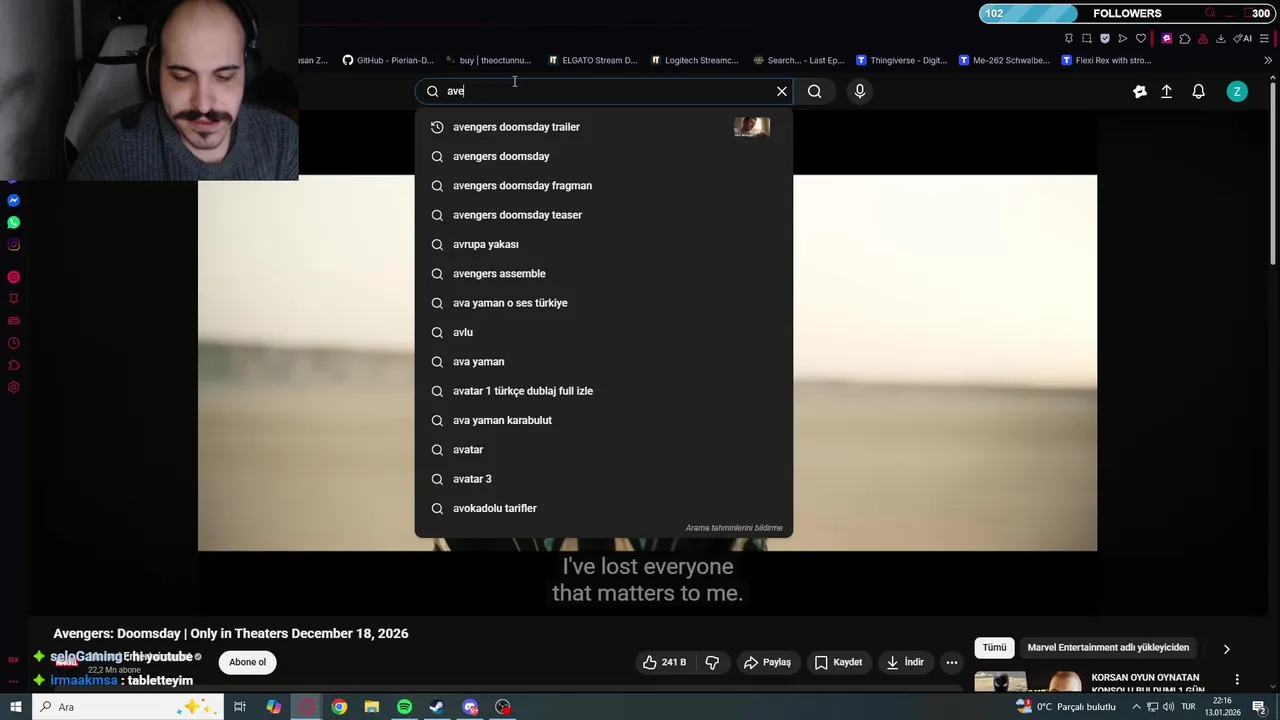Open Spotify from taskbar

(x=404, y=707)
